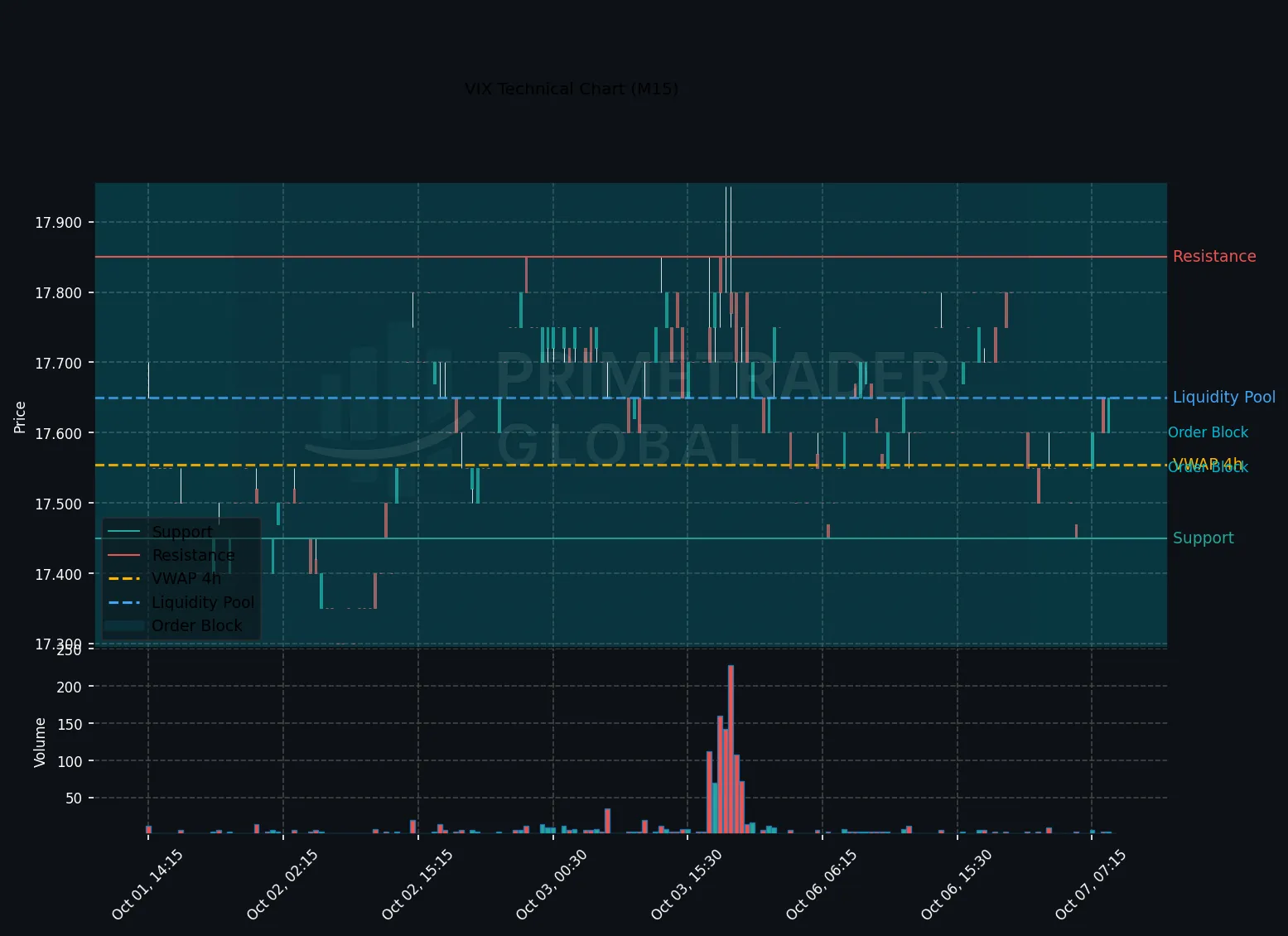Click the Order Block label directly below Liquidity Pool label
1288x936 pixels.
pyautogui.click(x=1208, y=432)
